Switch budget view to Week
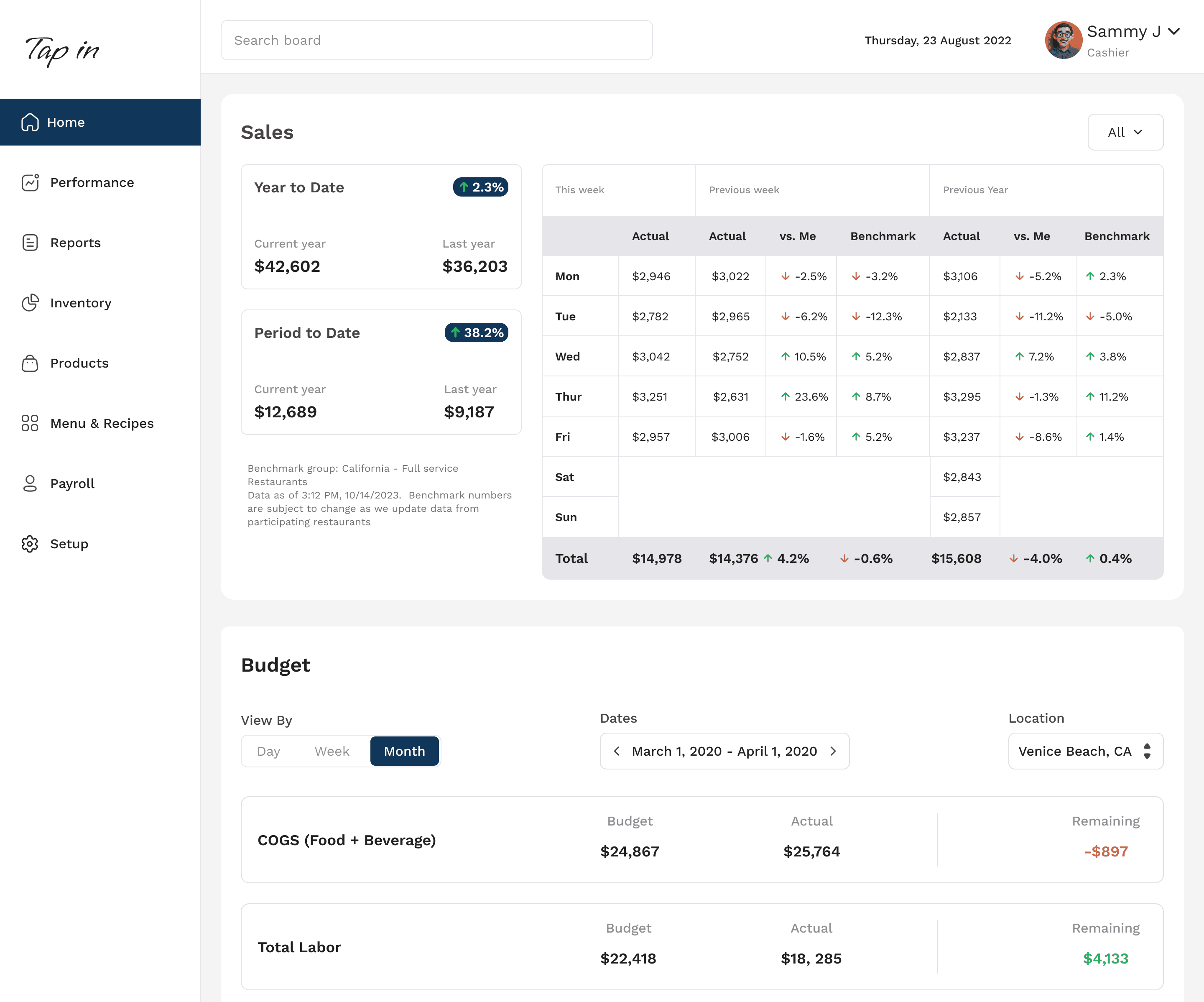Viewport: 1204px width, 1002px height. click(x=332, y=751)
